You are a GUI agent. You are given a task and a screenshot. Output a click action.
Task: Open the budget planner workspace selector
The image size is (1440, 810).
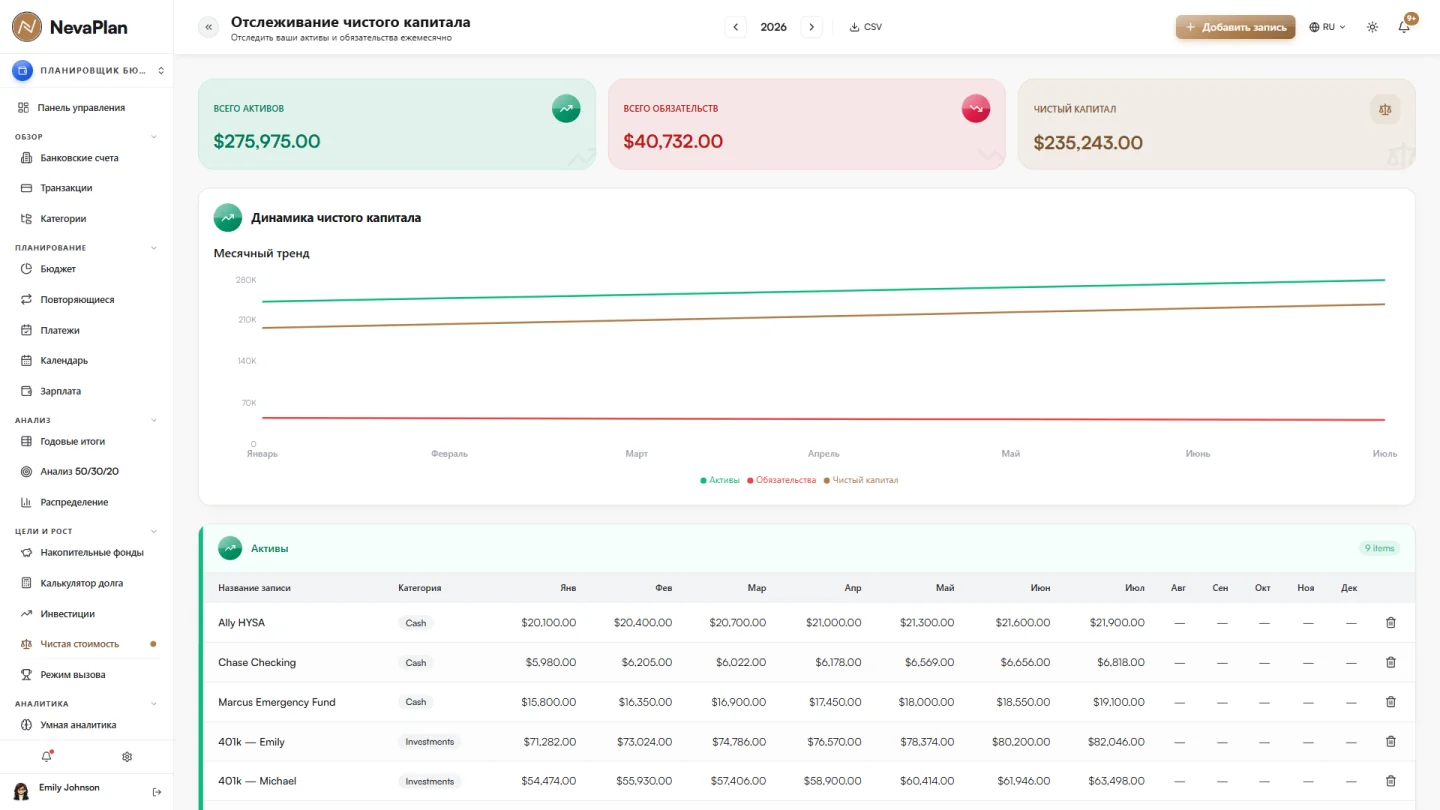coord(87,71)
